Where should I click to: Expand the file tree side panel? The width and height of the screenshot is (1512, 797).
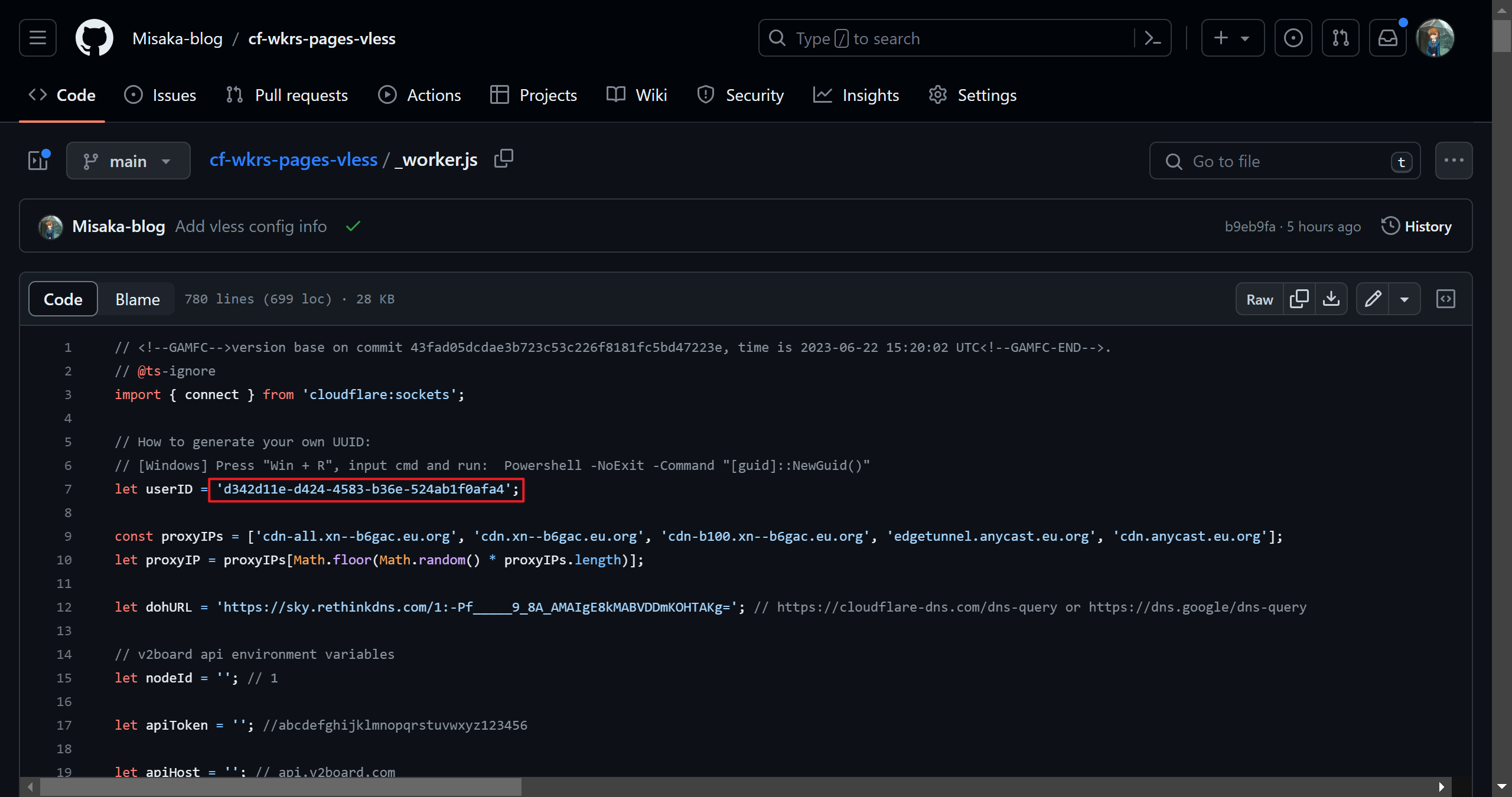[39, 161]
